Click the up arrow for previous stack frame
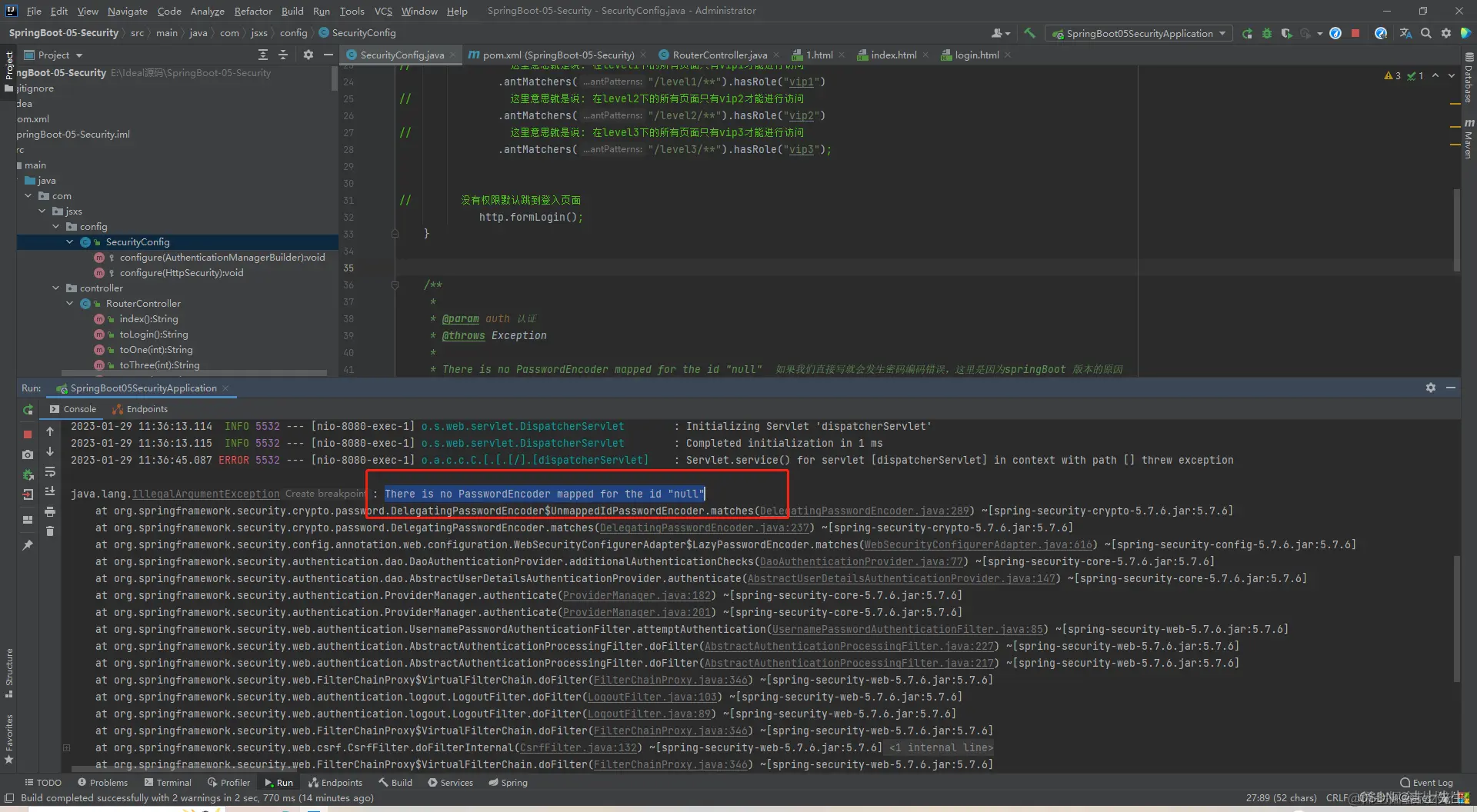1477x812 pixels. click(x=50, y=431)
